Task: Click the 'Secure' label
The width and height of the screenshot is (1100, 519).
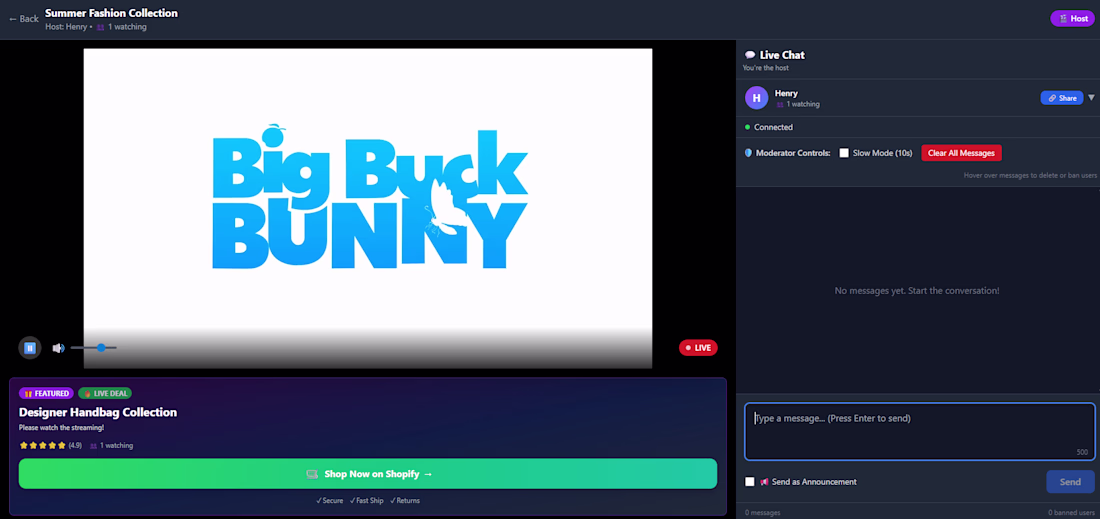Action: [329, 501]
